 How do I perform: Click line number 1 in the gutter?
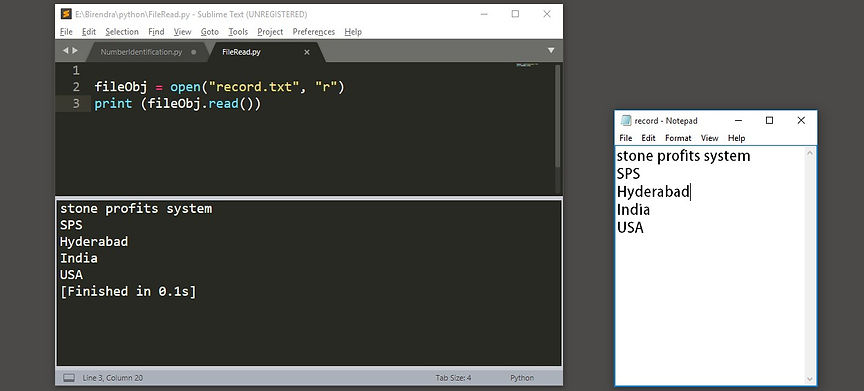point(75,70)
